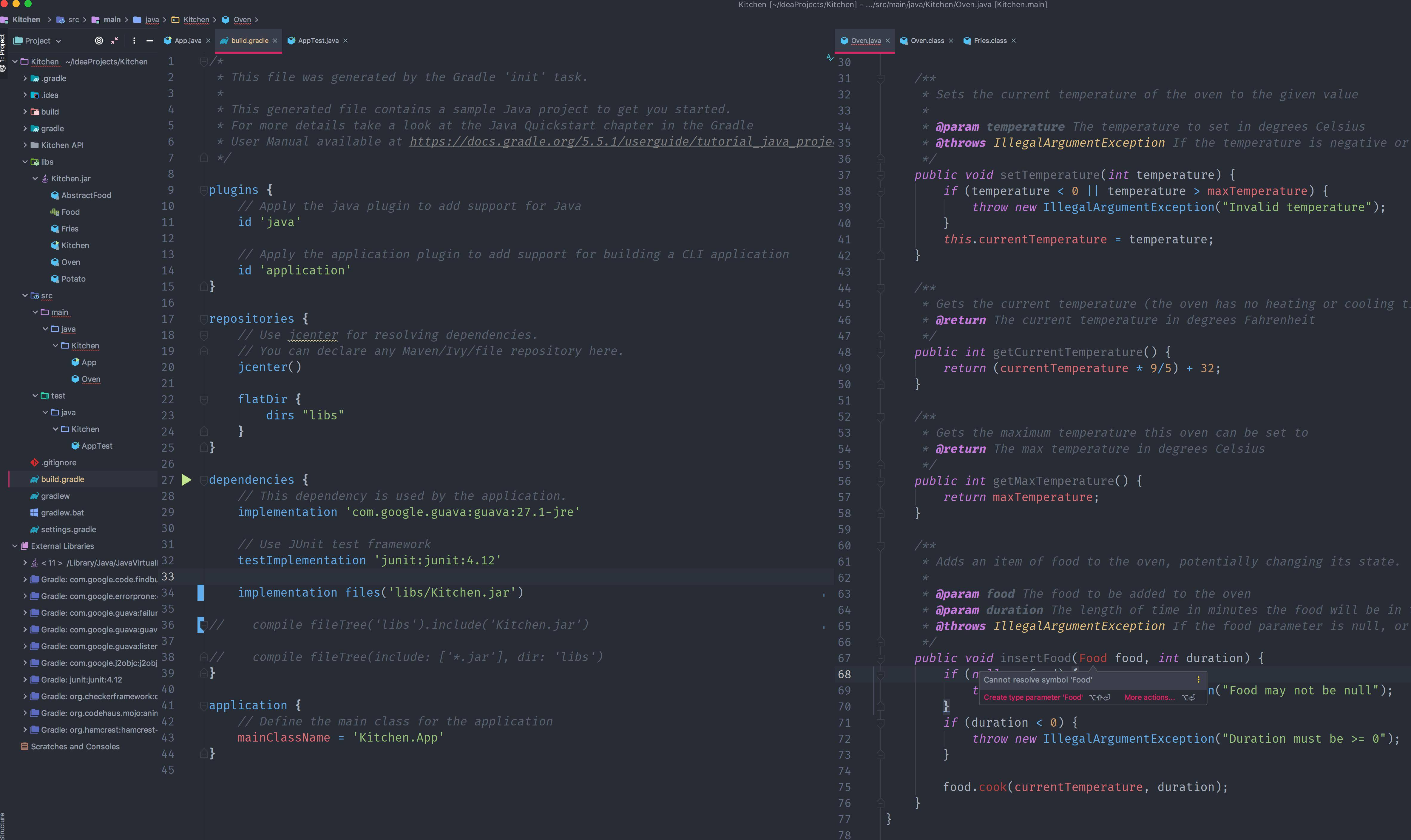Toggle fold marker on plugins block
1411x840 pixels.
[204, 190]
